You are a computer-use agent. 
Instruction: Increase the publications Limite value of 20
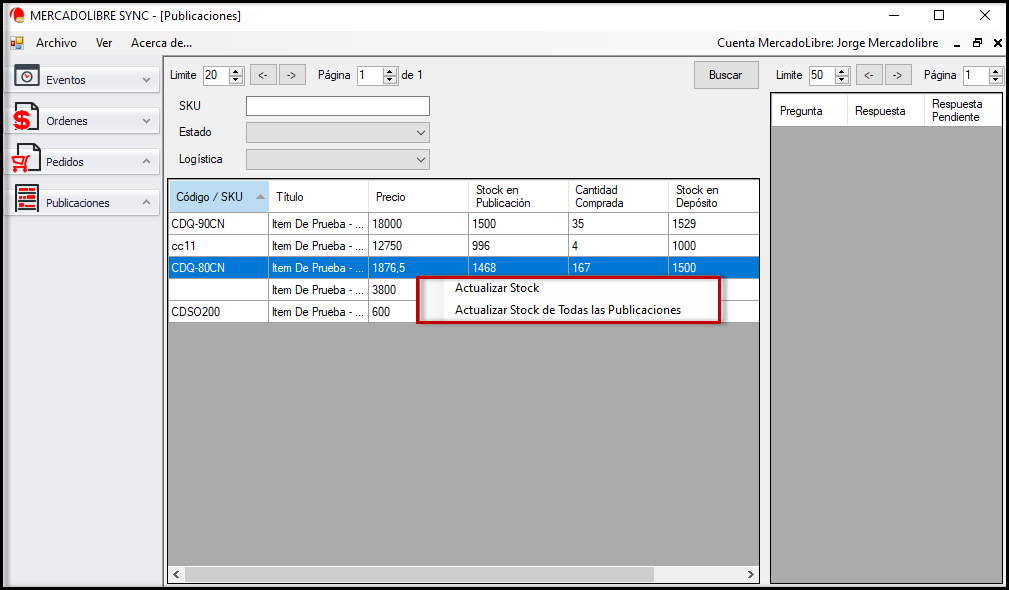pyautogui.click(x=236, y=71)
